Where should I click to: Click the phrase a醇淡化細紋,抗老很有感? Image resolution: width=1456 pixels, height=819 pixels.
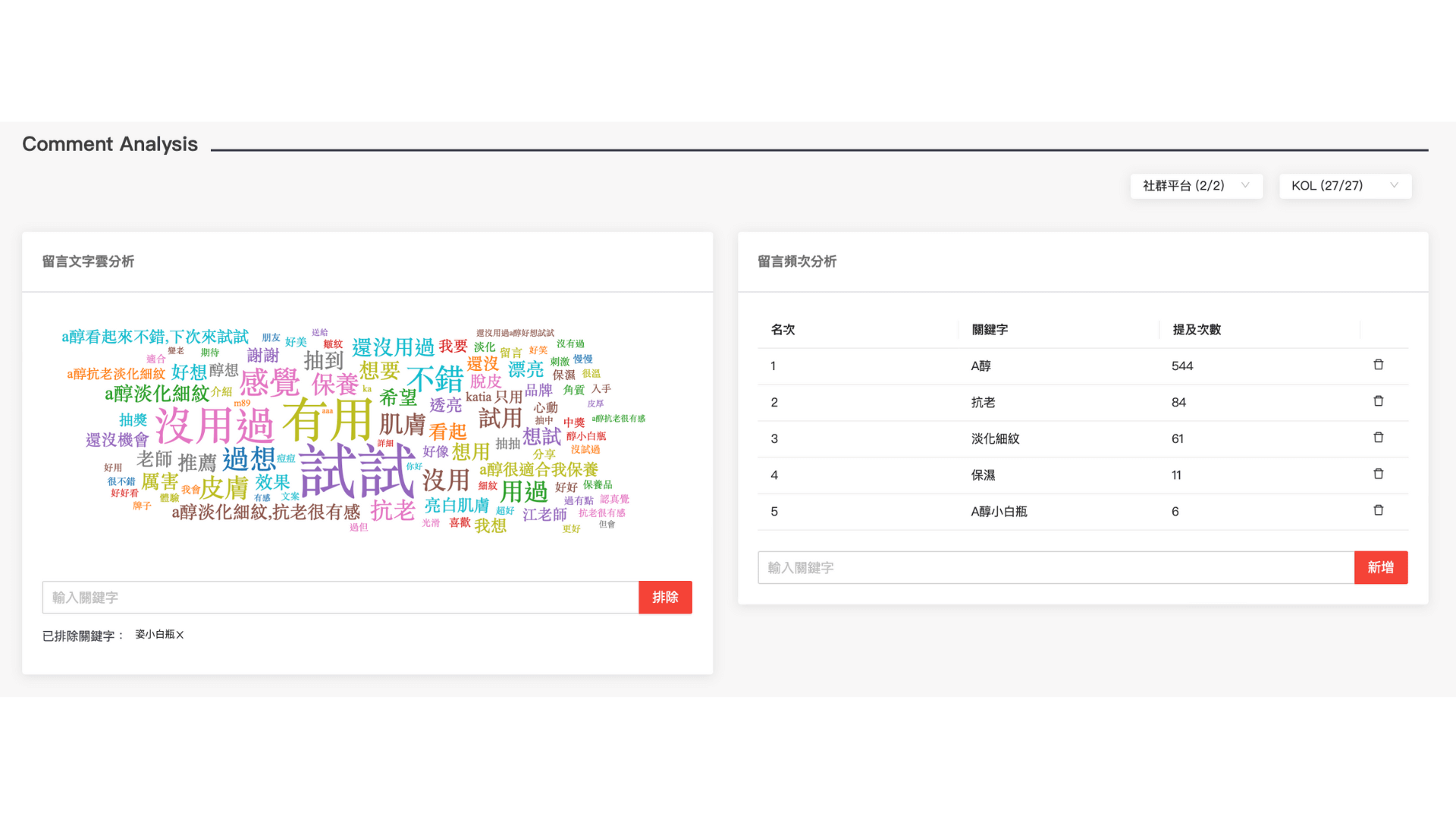pyautogui.click(x=265, y=513)
